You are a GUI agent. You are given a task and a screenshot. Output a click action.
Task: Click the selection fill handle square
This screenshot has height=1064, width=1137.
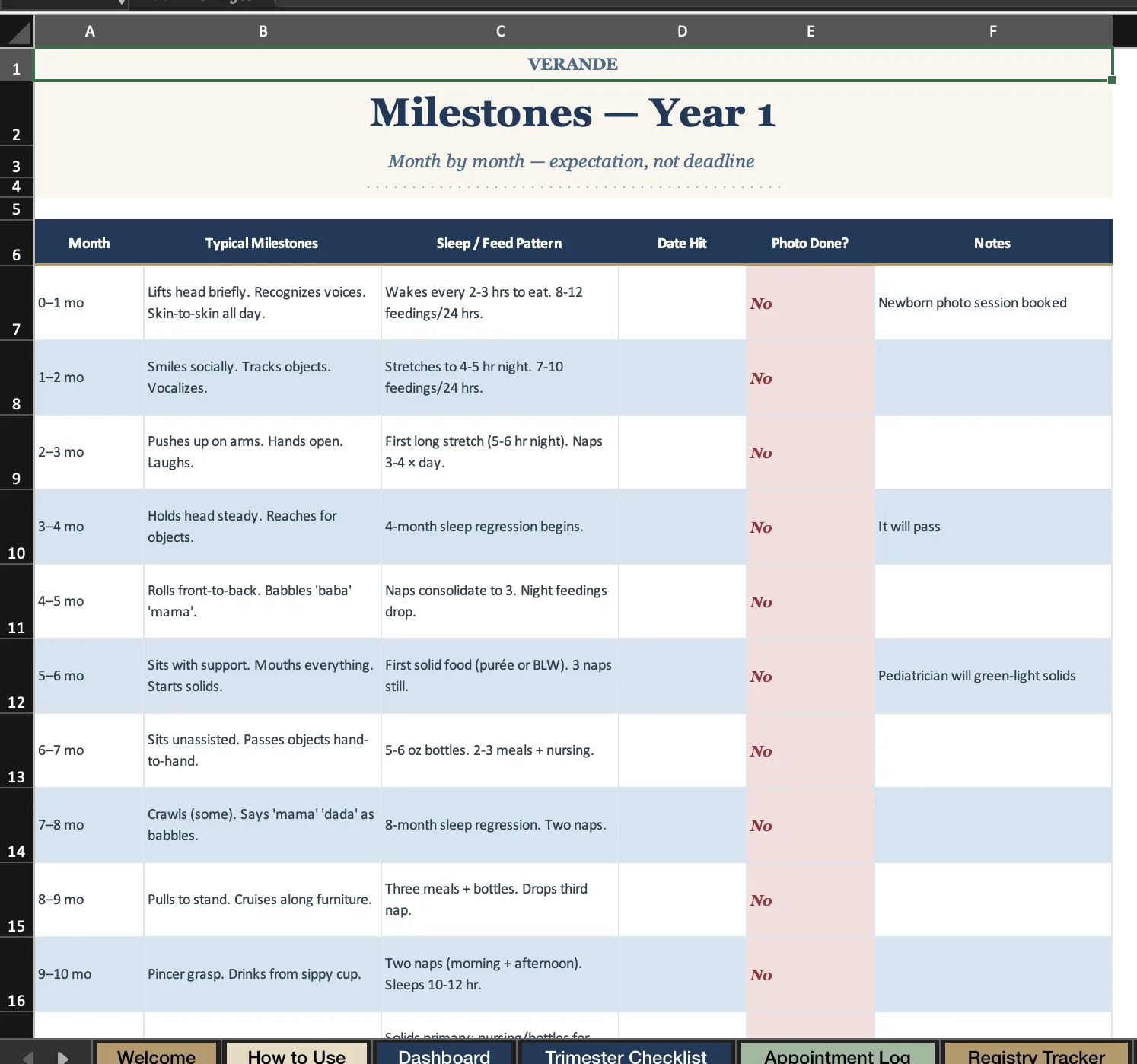(1112, 80)
